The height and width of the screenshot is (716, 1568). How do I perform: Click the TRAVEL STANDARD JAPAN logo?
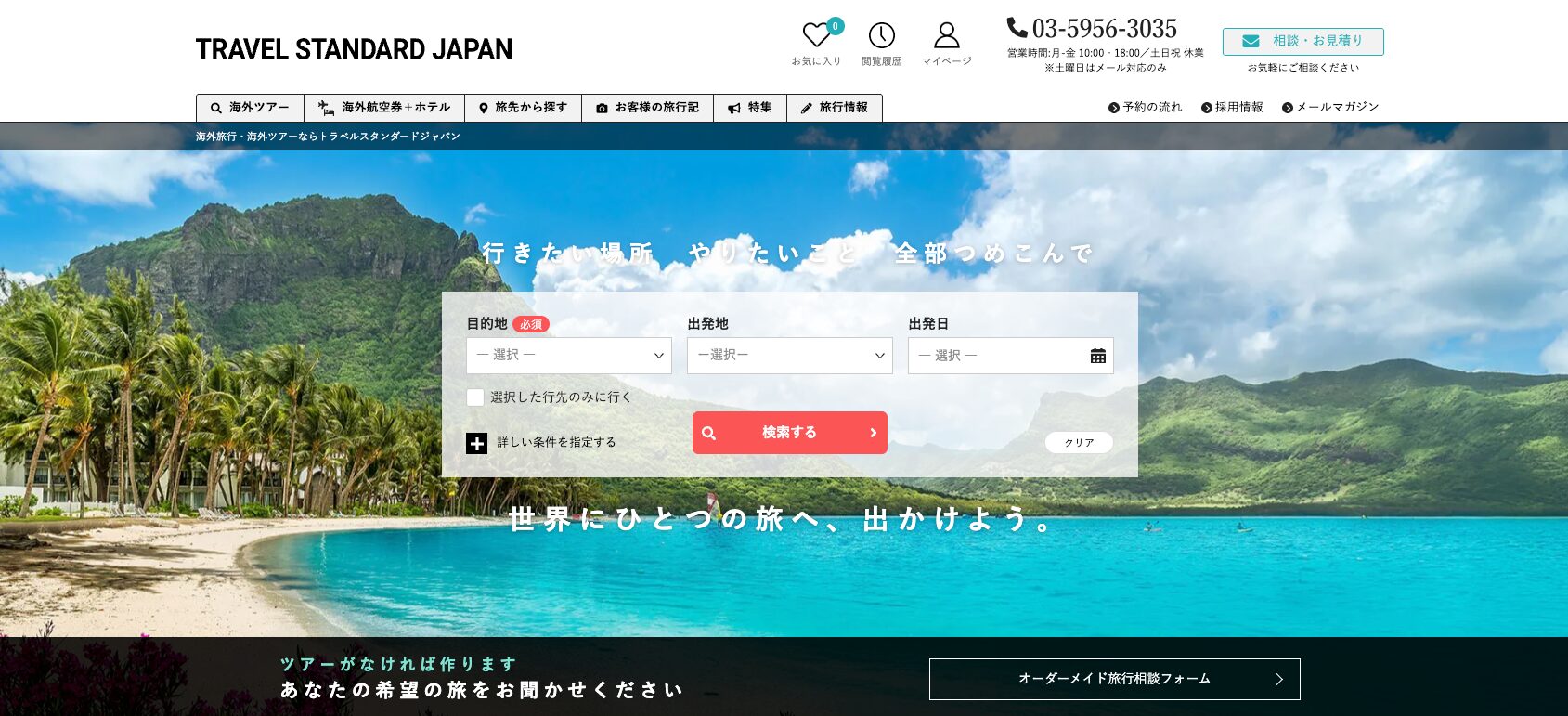(354, 49)
